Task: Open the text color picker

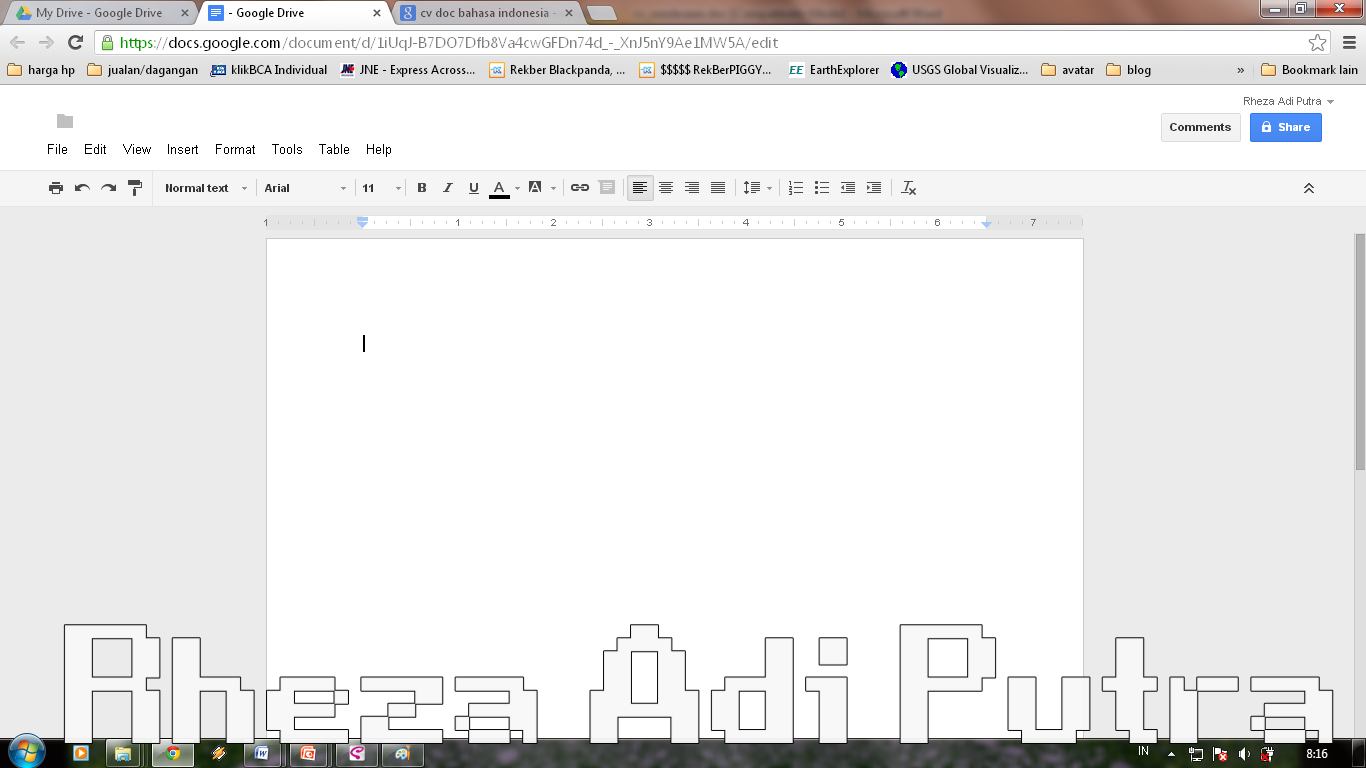Action: (x=500, y=188)
